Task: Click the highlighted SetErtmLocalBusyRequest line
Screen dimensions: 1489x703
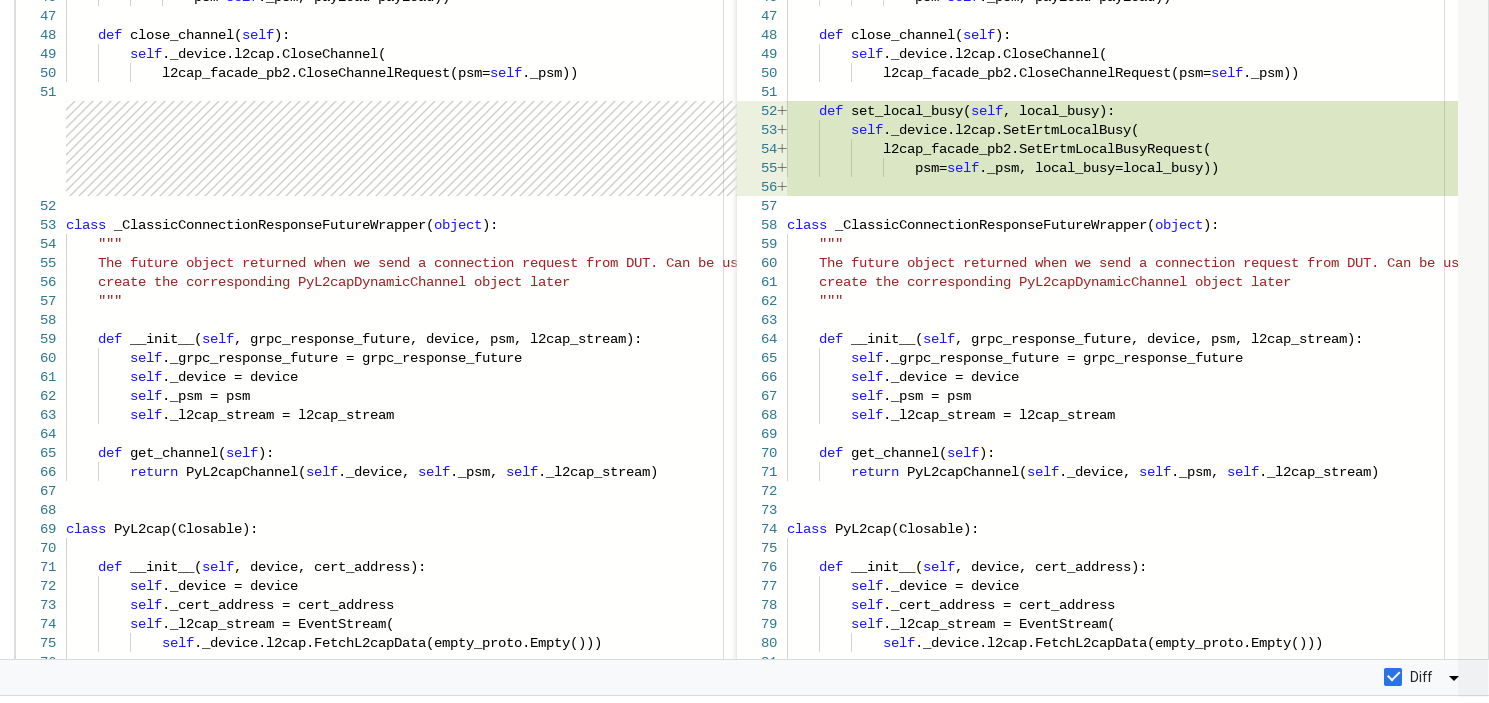Action: (x=1046, y=148)
